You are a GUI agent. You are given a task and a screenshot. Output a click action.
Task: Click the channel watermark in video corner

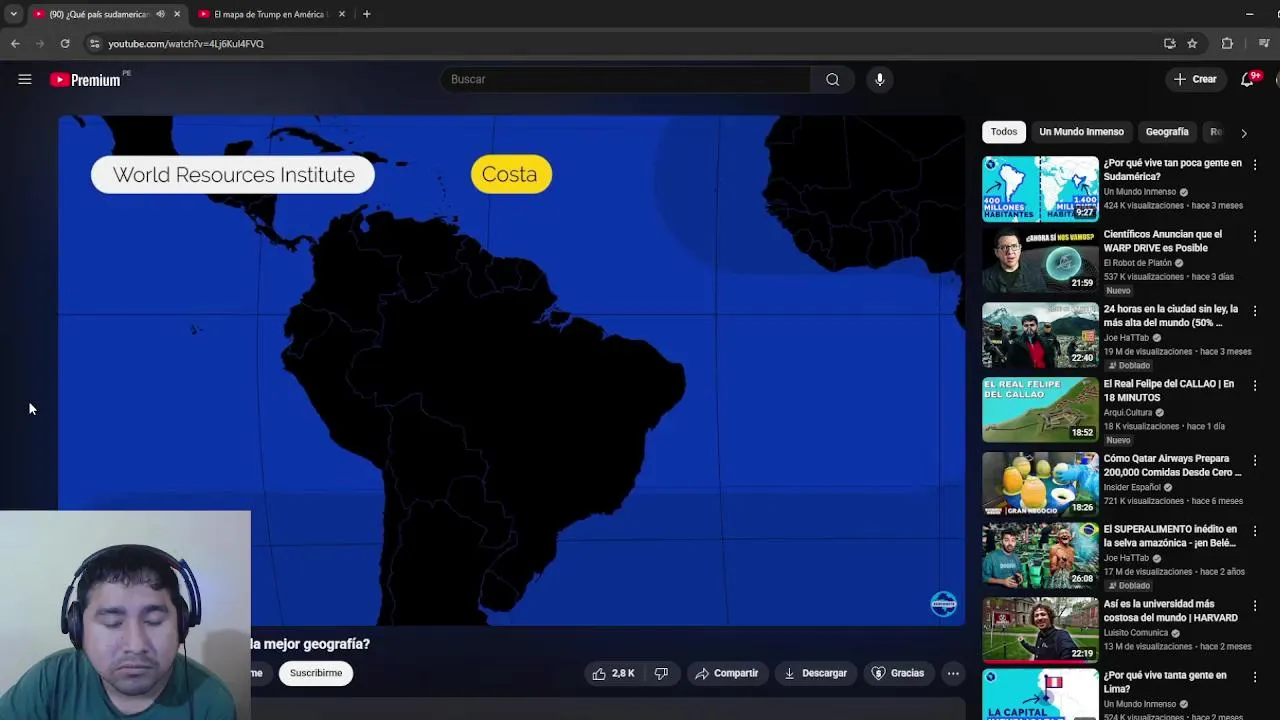[943, 604]
